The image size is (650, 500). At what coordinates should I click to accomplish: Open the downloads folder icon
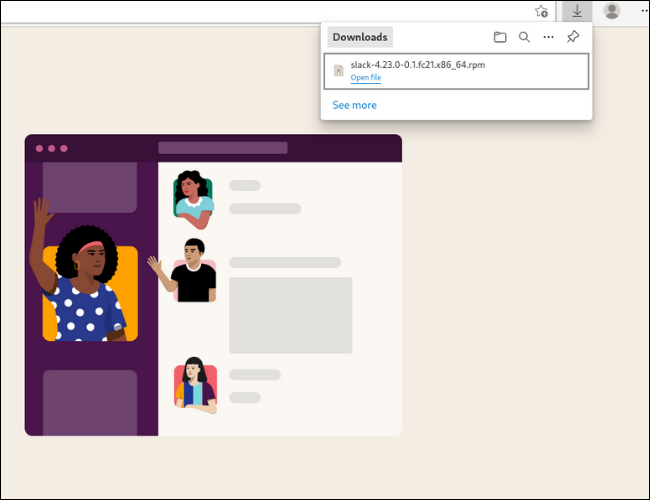click(500, 37)
